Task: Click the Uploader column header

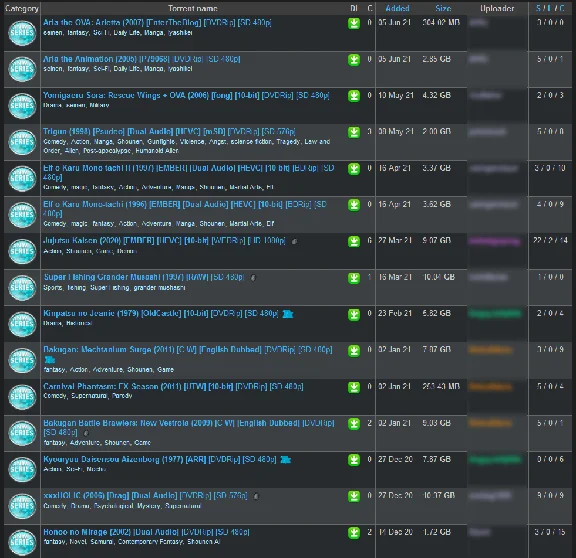Action: coord(497,8)
